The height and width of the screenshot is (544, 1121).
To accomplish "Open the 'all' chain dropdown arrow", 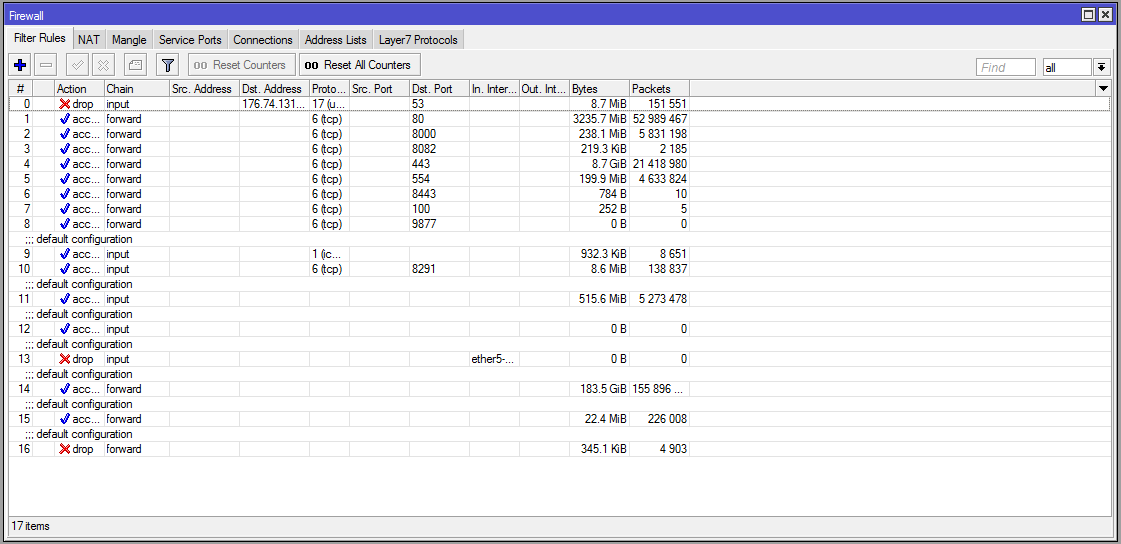I will click(1102, 67).
